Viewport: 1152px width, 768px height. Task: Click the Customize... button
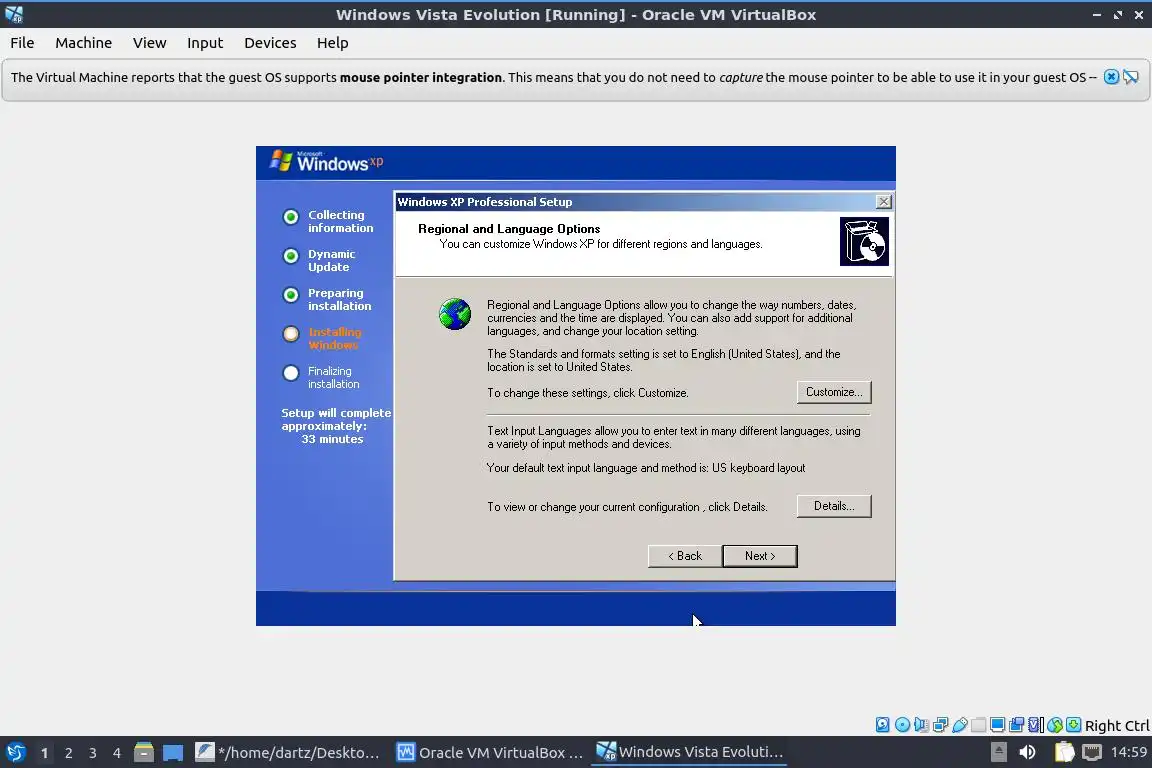click(x=834, y=392)
